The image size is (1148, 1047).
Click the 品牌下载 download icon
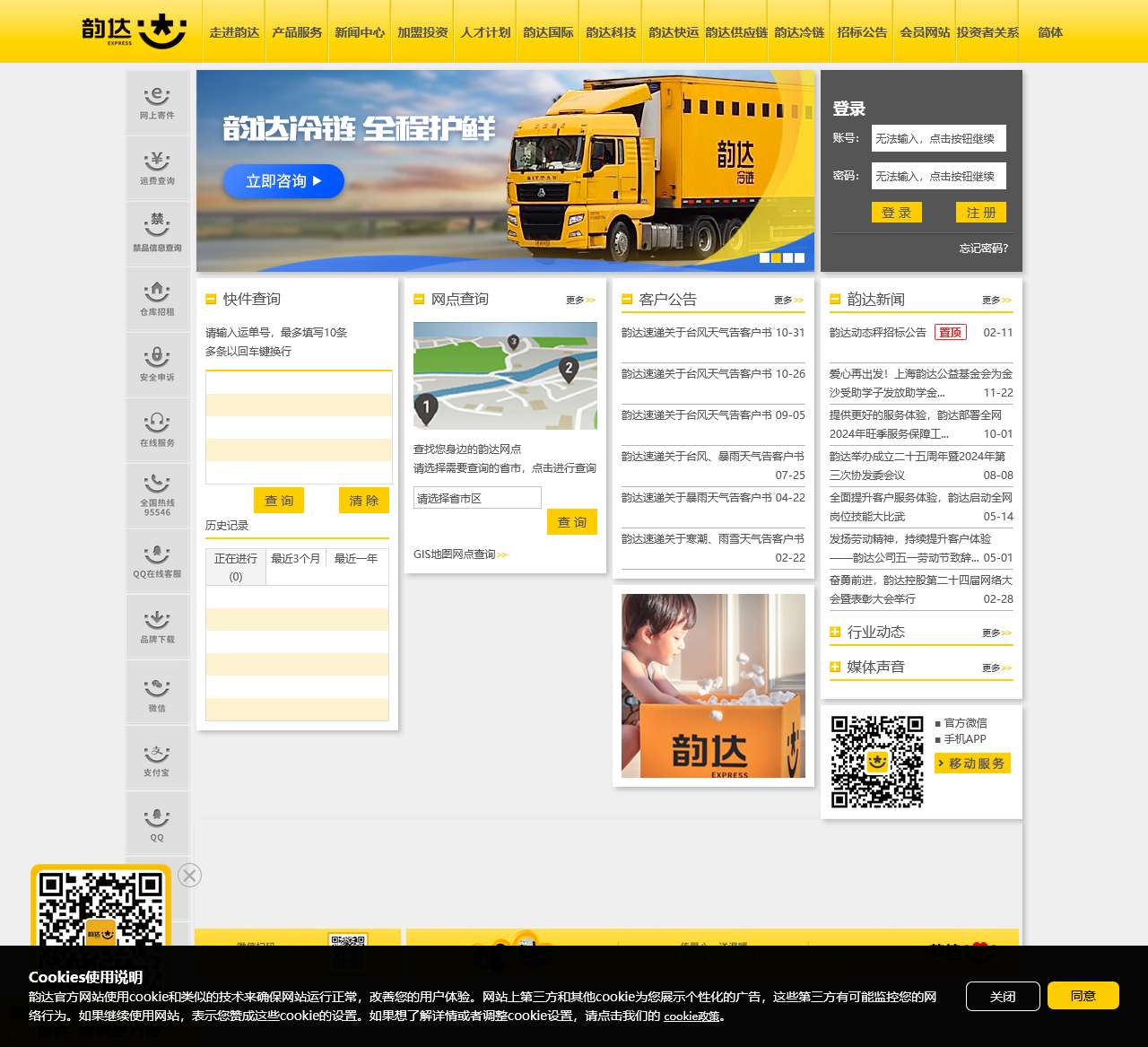click(157, 627)
